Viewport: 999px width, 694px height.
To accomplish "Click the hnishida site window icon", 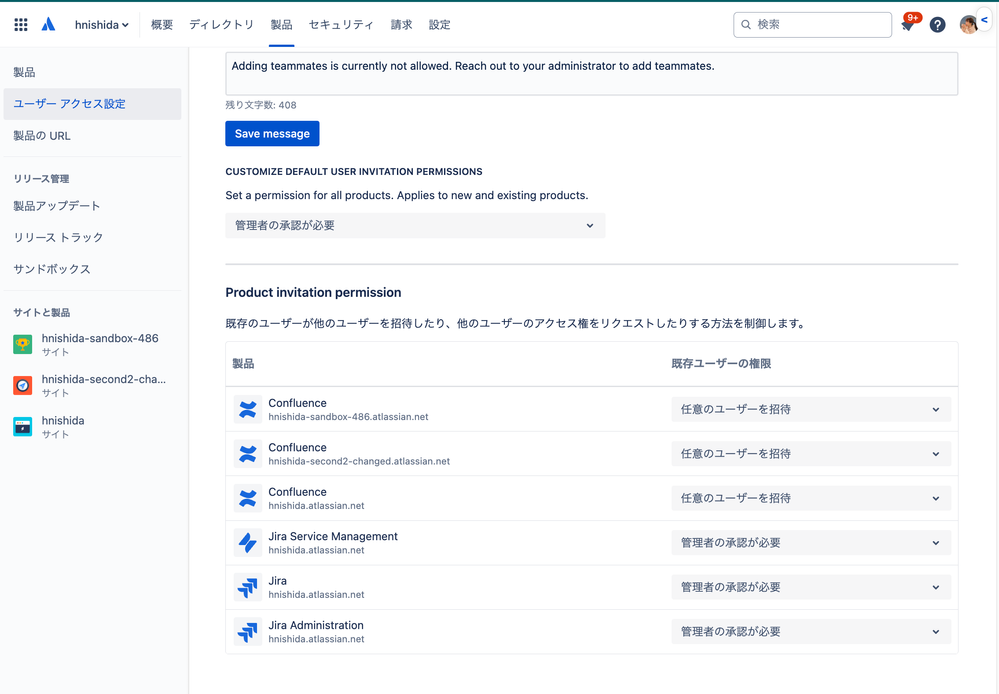I will pyautogui.click(x=23, y=427).
